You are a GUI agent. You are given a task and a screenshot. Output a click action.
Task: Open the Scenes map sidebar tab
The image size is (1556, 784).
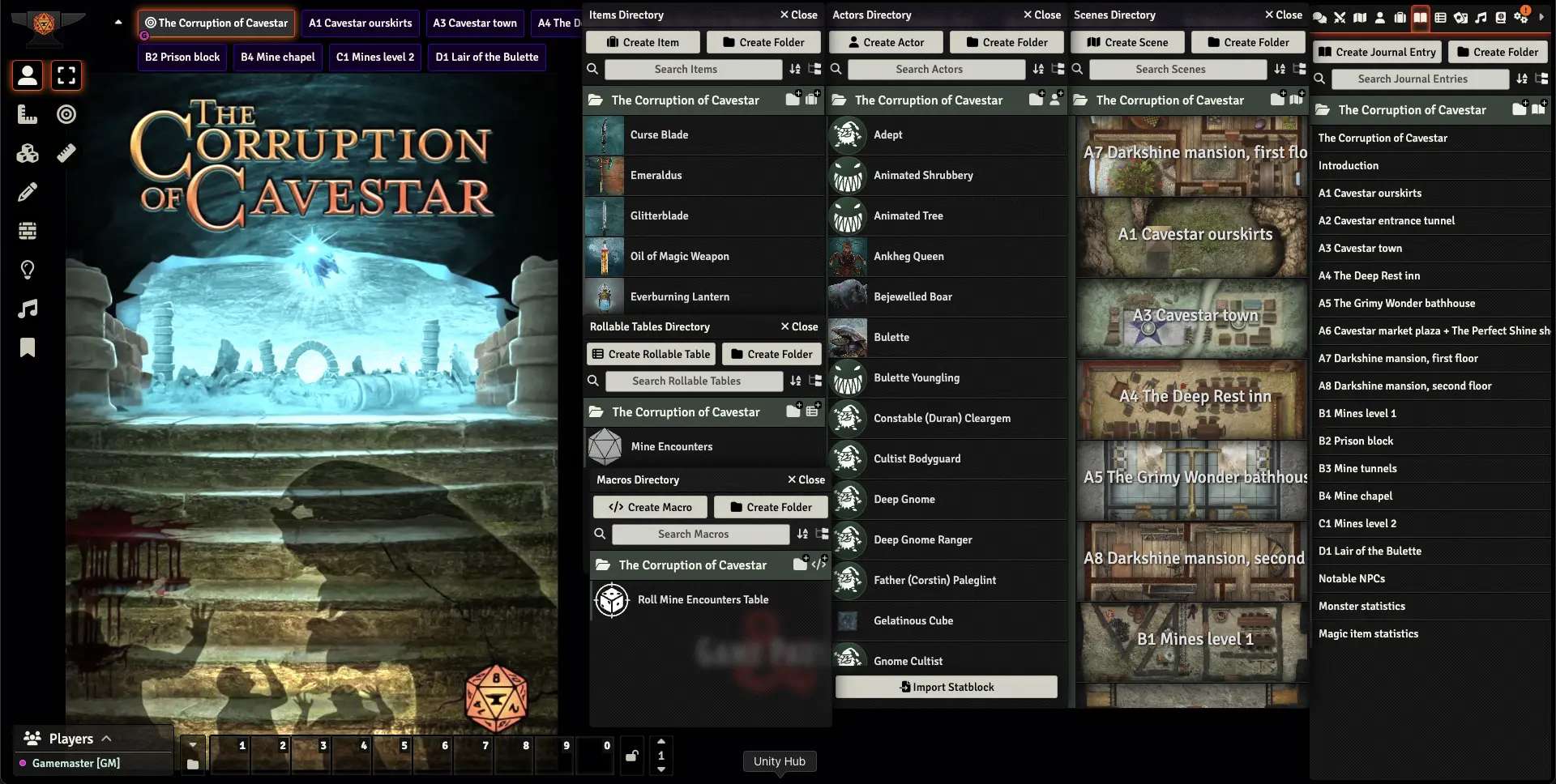click(1360, 17)
